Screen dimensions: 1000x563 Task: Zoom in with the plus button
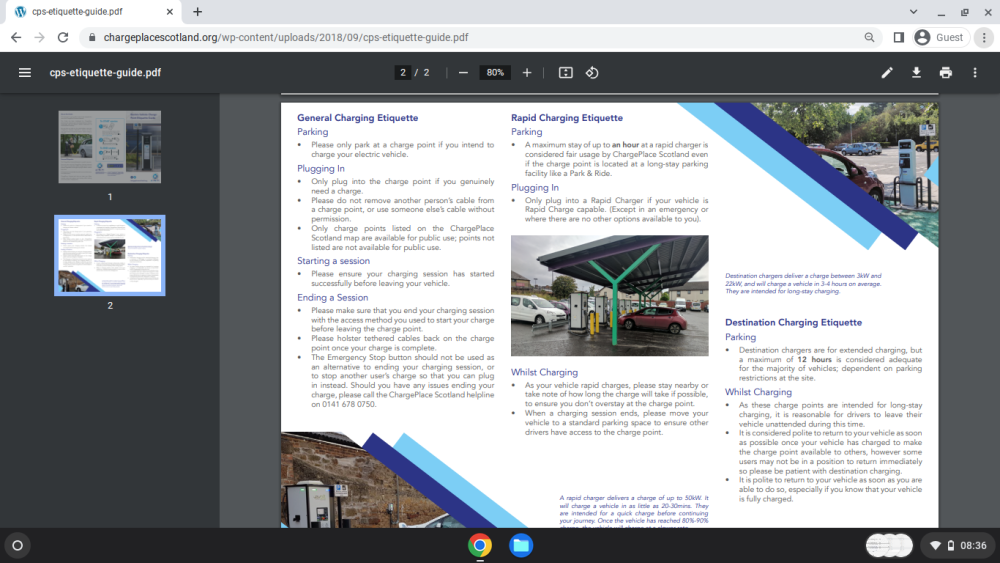527,73
